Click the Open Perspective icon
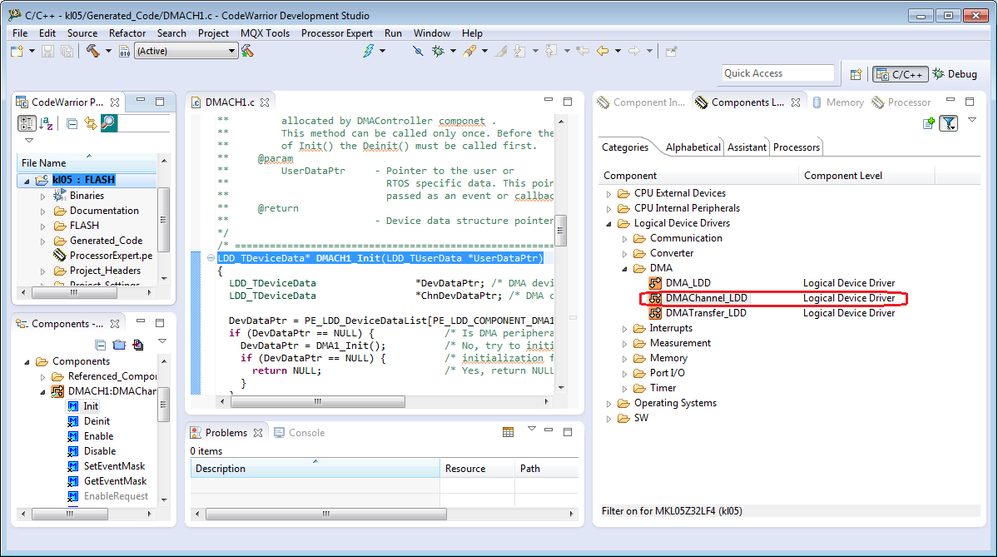The image size is (998, 557). 856,74
